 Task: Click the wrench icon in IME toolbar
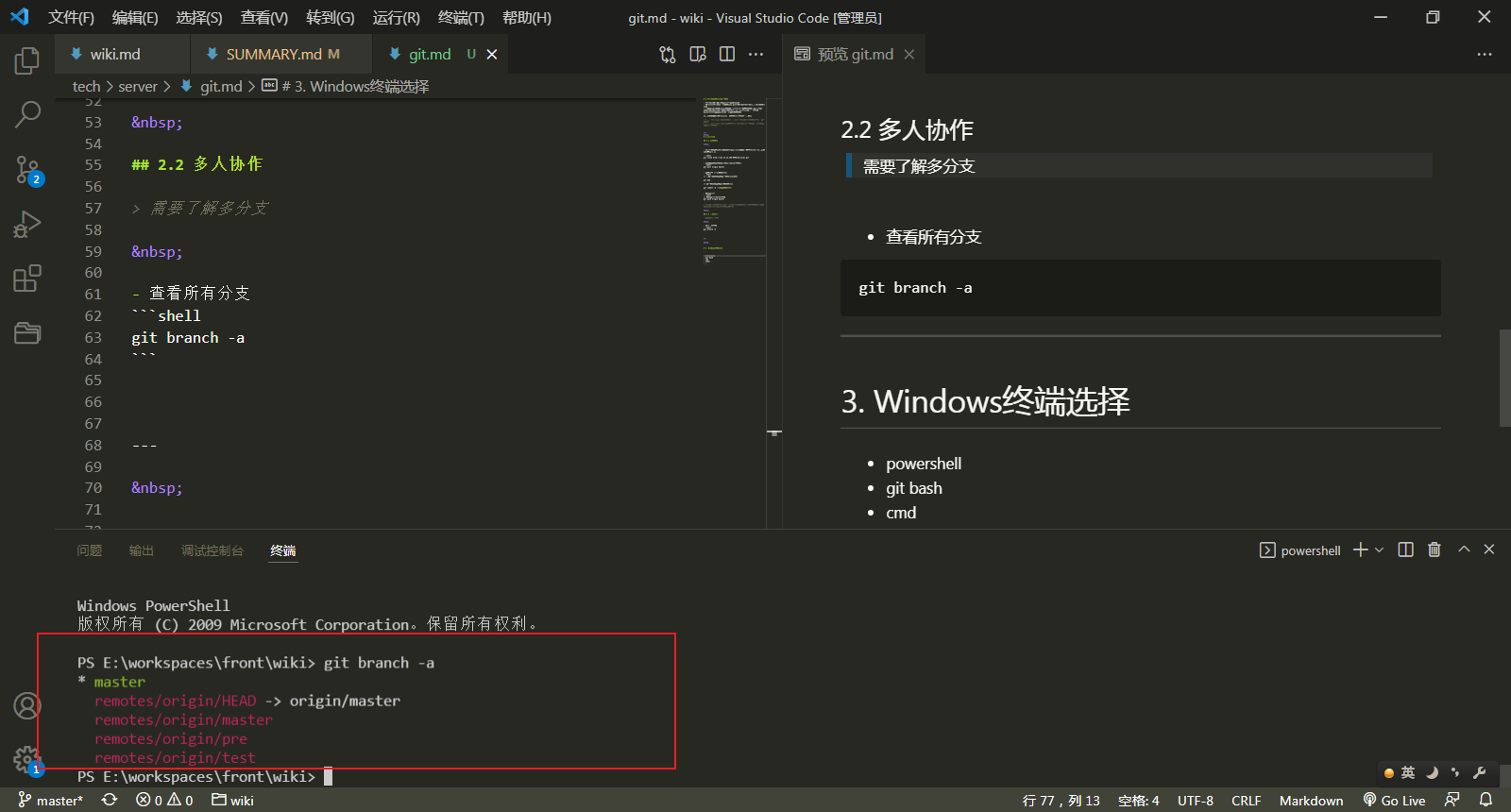(x=1480, y=772)
